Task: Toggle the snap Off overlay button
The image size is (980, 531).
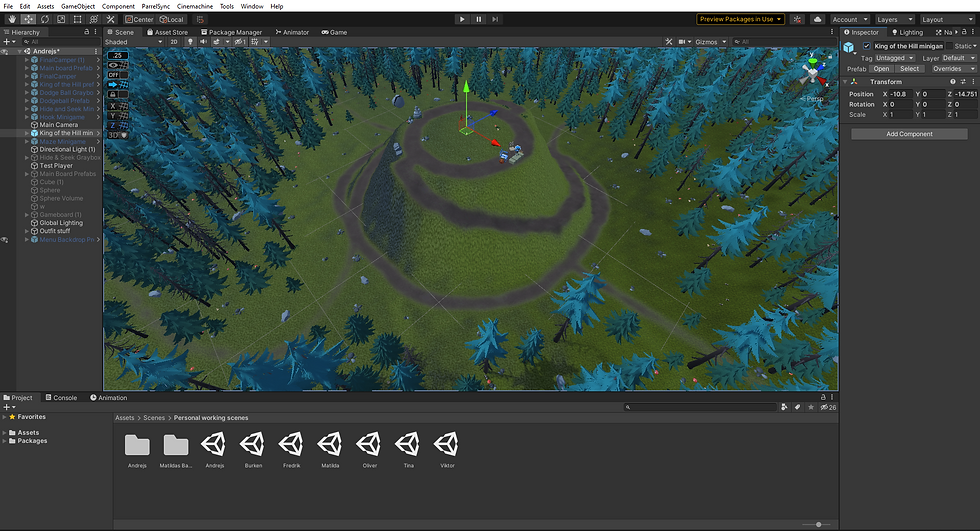Action: click(118, 74)
